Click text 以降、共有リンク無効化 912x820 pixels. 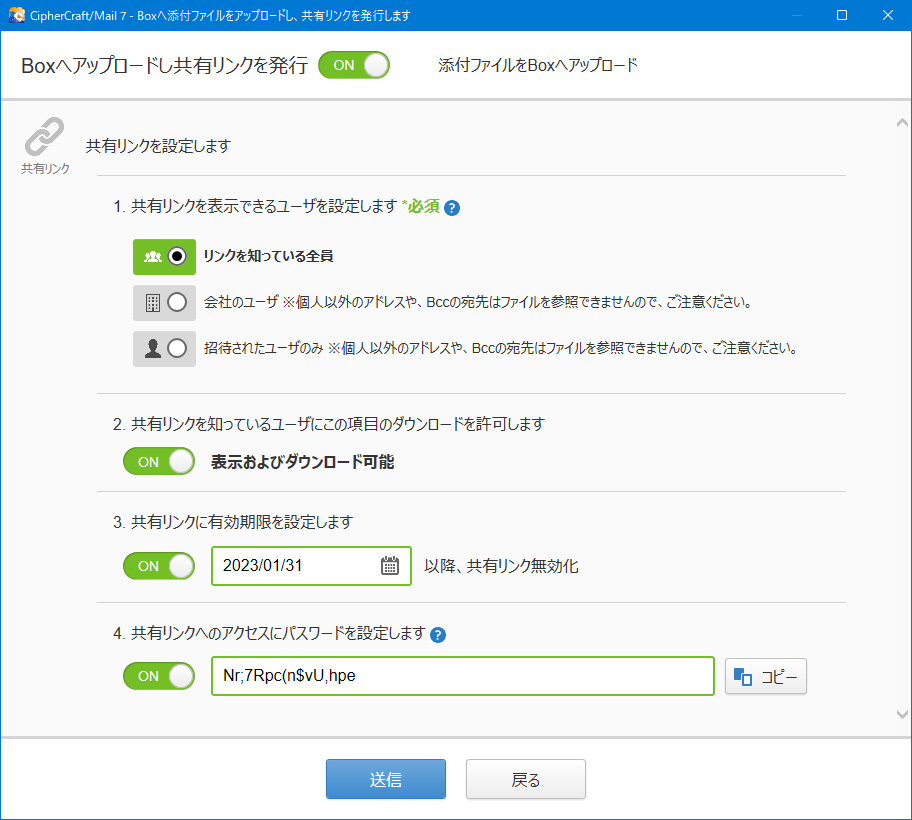pyautogui.click(x=501, y=566)
